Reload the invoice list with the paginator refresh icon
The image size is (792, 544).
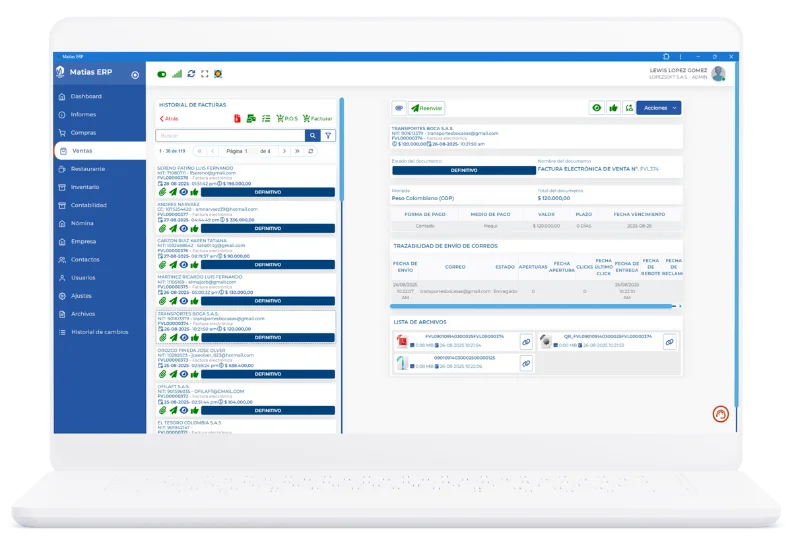[x=311, y=151]
